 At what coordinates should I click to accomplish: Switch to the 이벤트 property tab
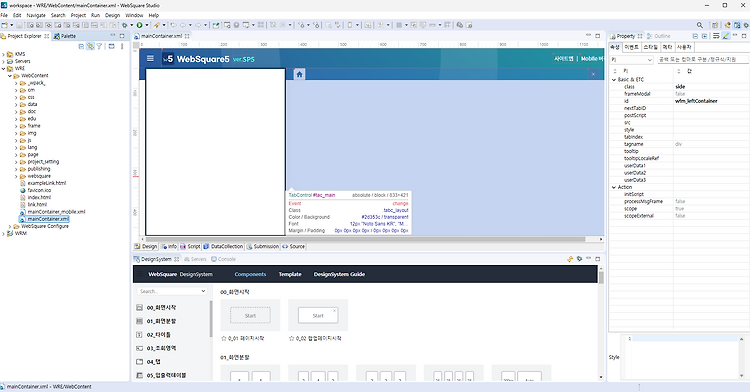[631, 47]
